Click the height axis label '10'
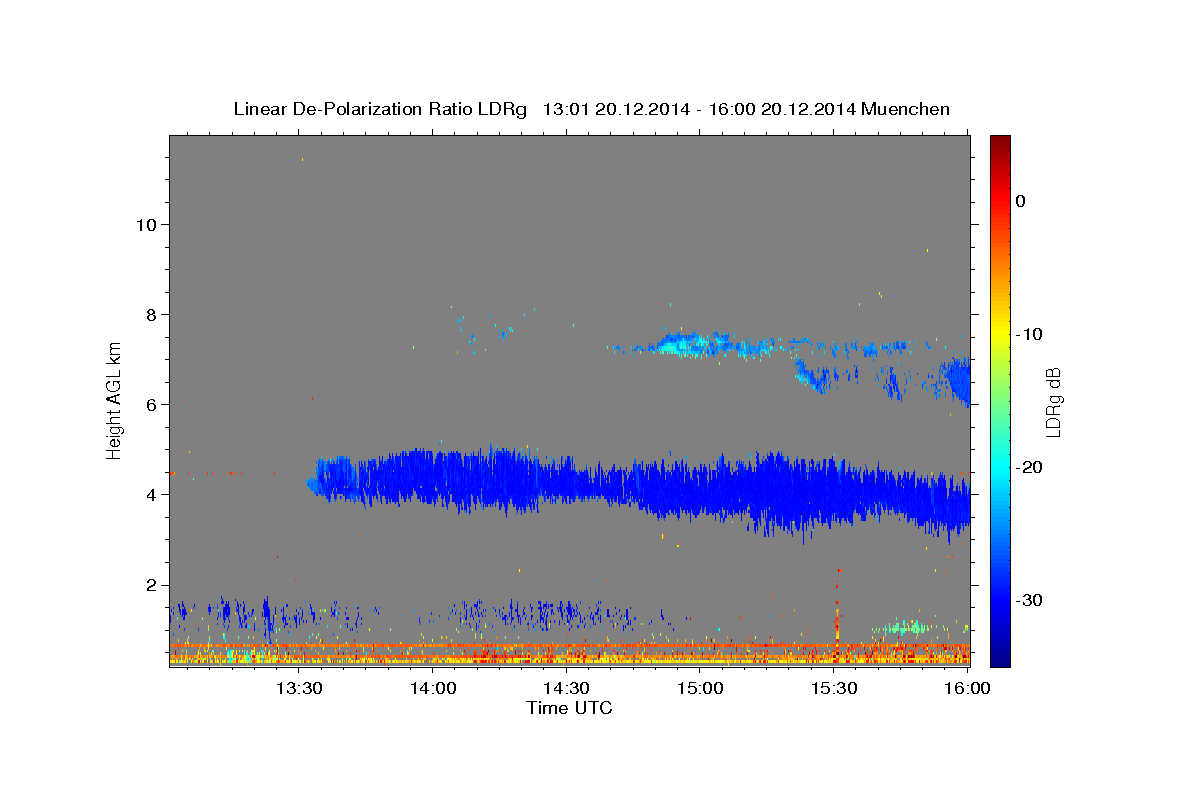 click(144, 224)
